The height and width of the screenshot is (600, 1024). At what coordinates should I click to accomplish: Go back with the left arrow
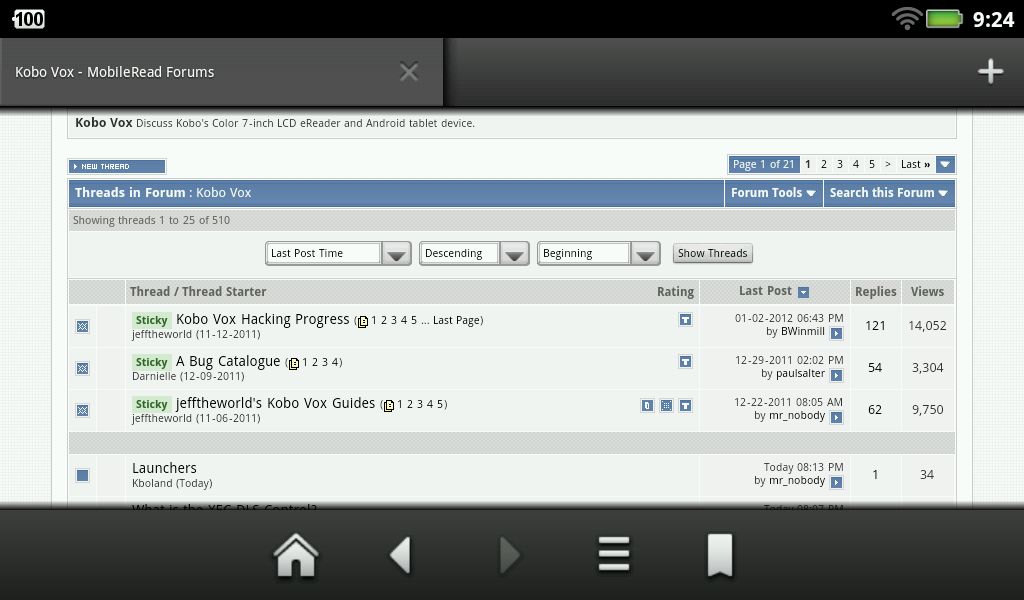tap(400, 556)
